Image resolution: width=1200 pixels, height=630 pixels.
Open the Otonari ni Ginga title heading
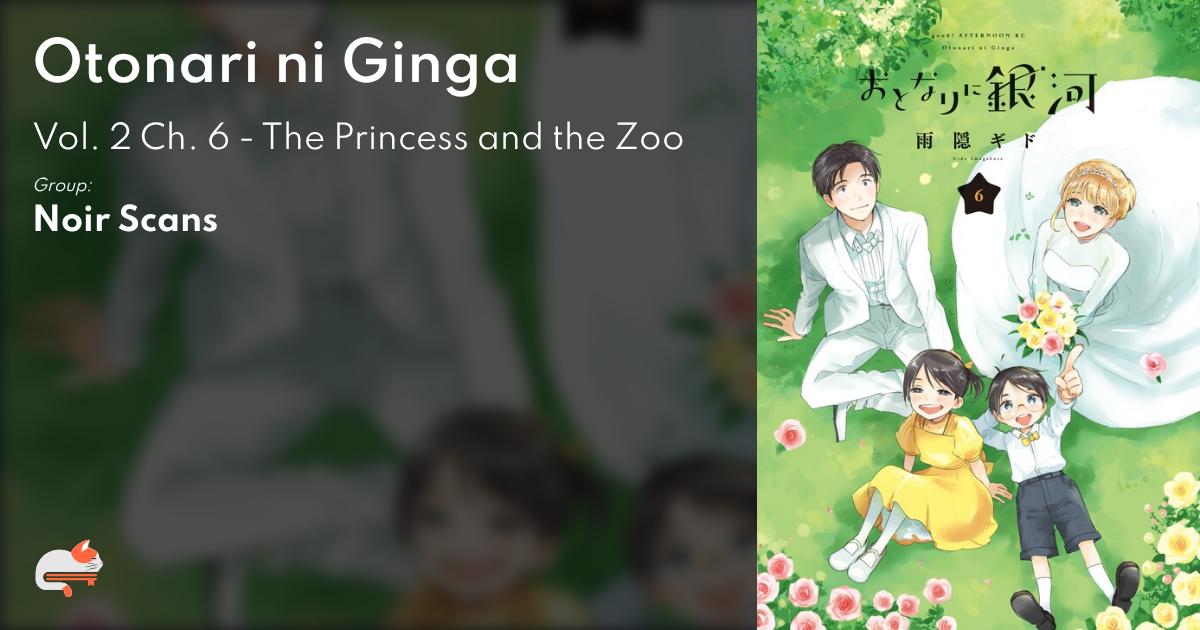pos(277,65)
